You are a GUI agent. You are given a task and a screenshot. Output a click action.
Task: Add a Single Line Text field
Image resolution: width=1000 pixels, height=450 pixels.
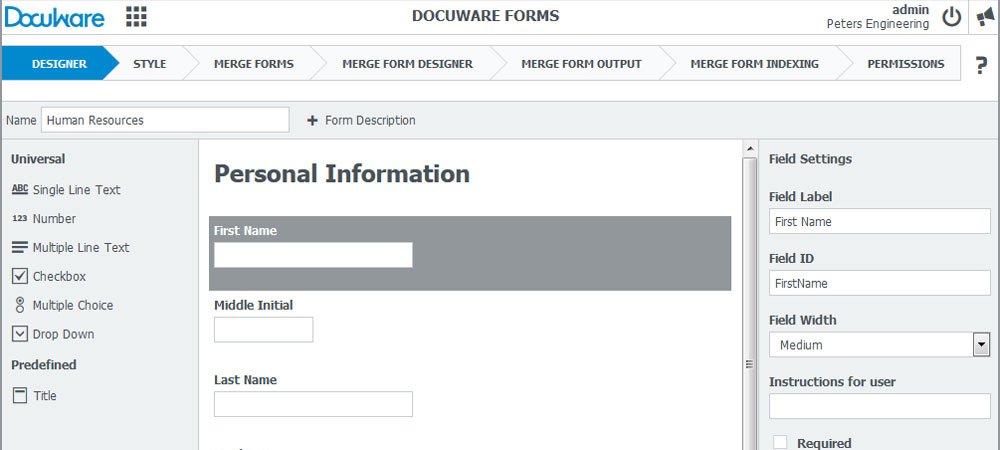click(x=66, y=189)
